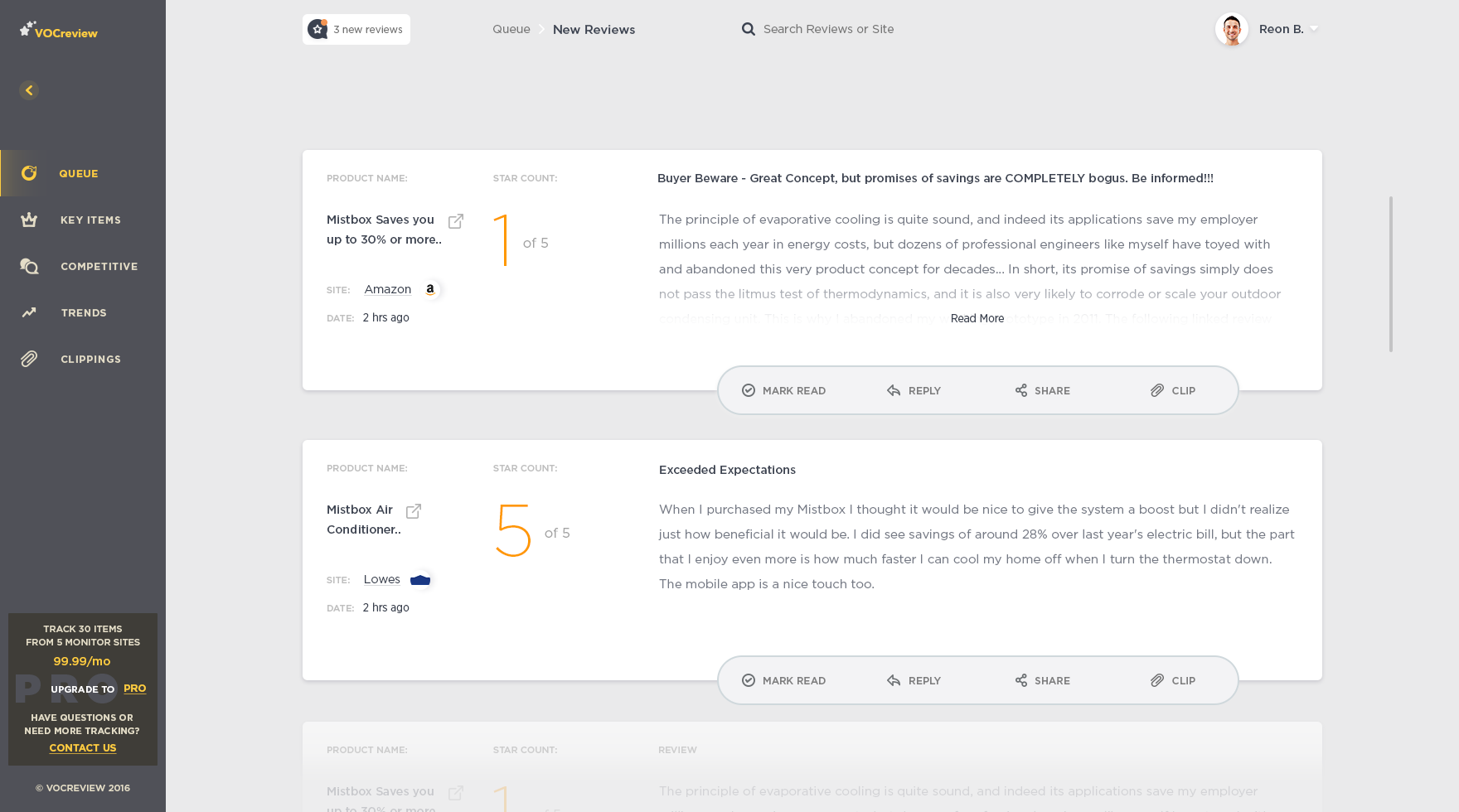
Task: Click Reon B. profile avatar
Action: [1232, 29]
